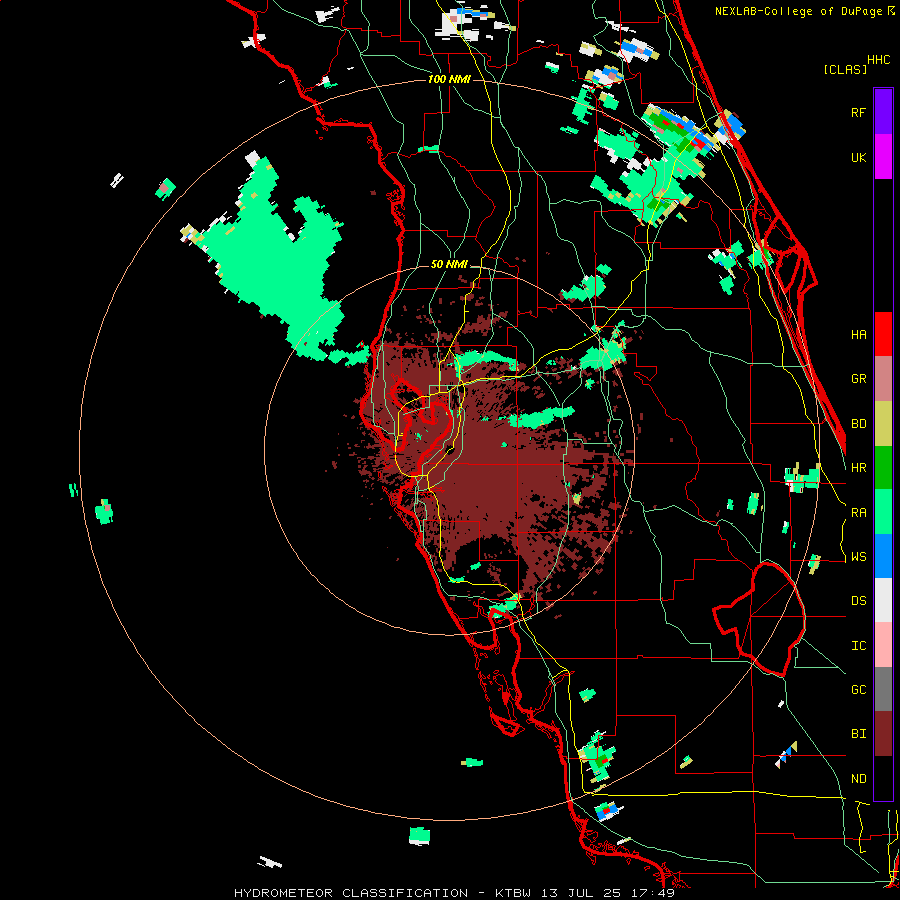Click the KTBW radar site identifier
The image size is (900, 900).
pyautogui.click(x=513, y=893)
